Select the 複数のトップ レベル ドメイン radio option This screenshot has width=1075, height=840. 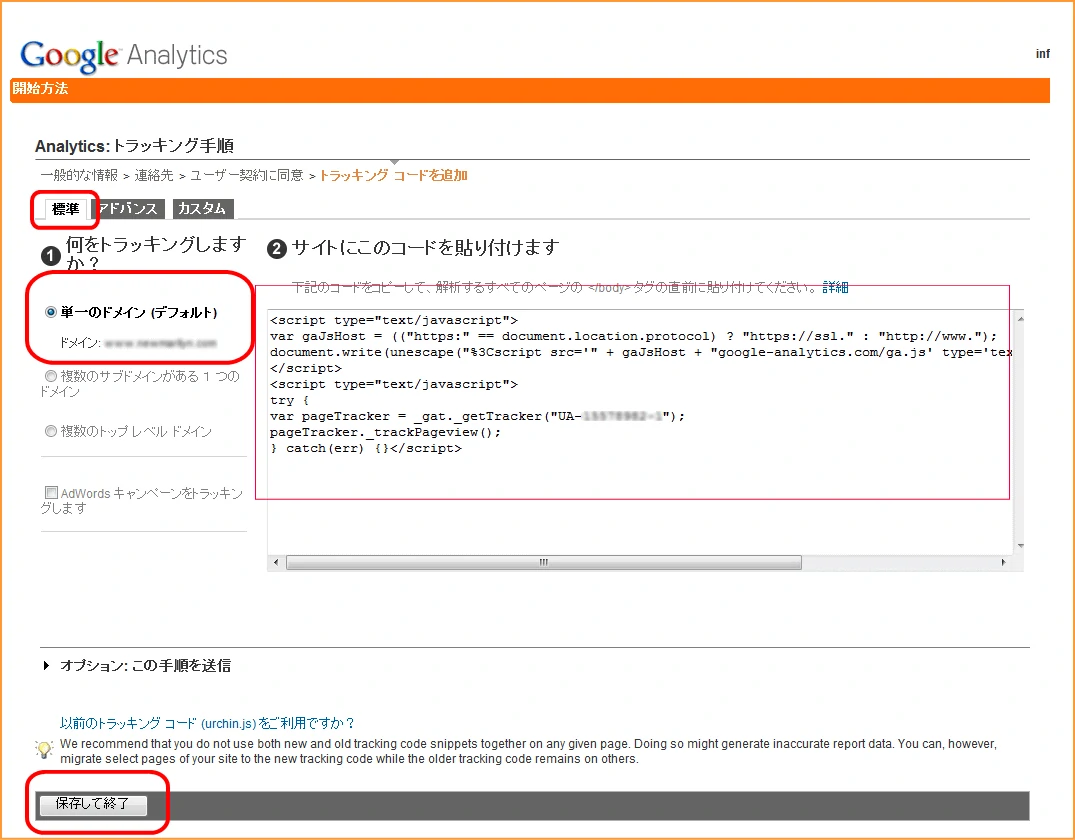pyautogui.click(x=51, y=431)
